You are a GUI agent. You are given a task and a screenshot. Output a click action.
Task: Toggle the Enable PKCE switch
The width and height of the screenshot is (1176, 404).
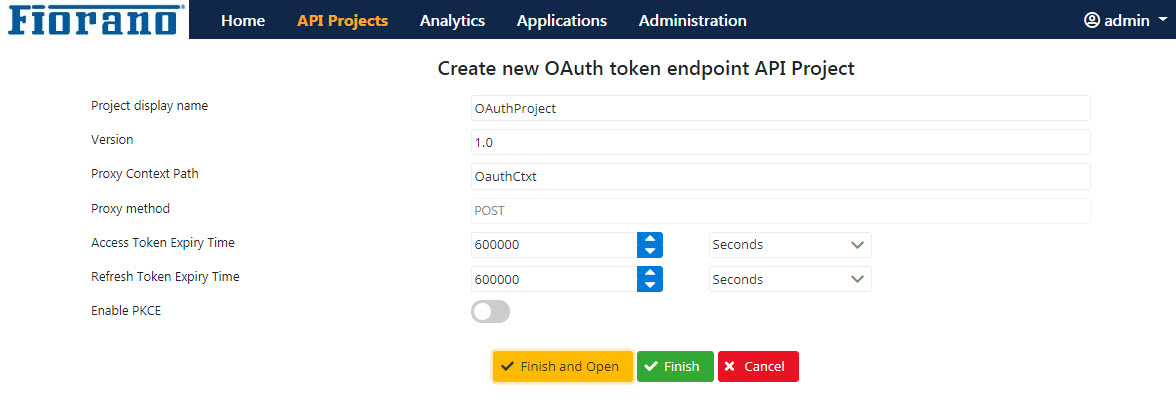click(x=490, y=312)
